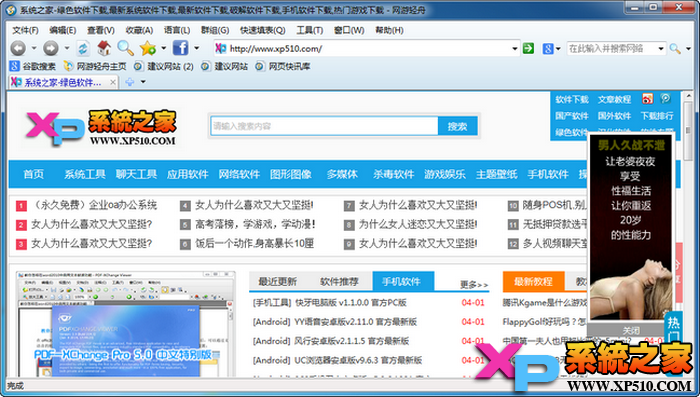Go to home page via house icon
Screen dimensions: 700x397
coord(104,48)
